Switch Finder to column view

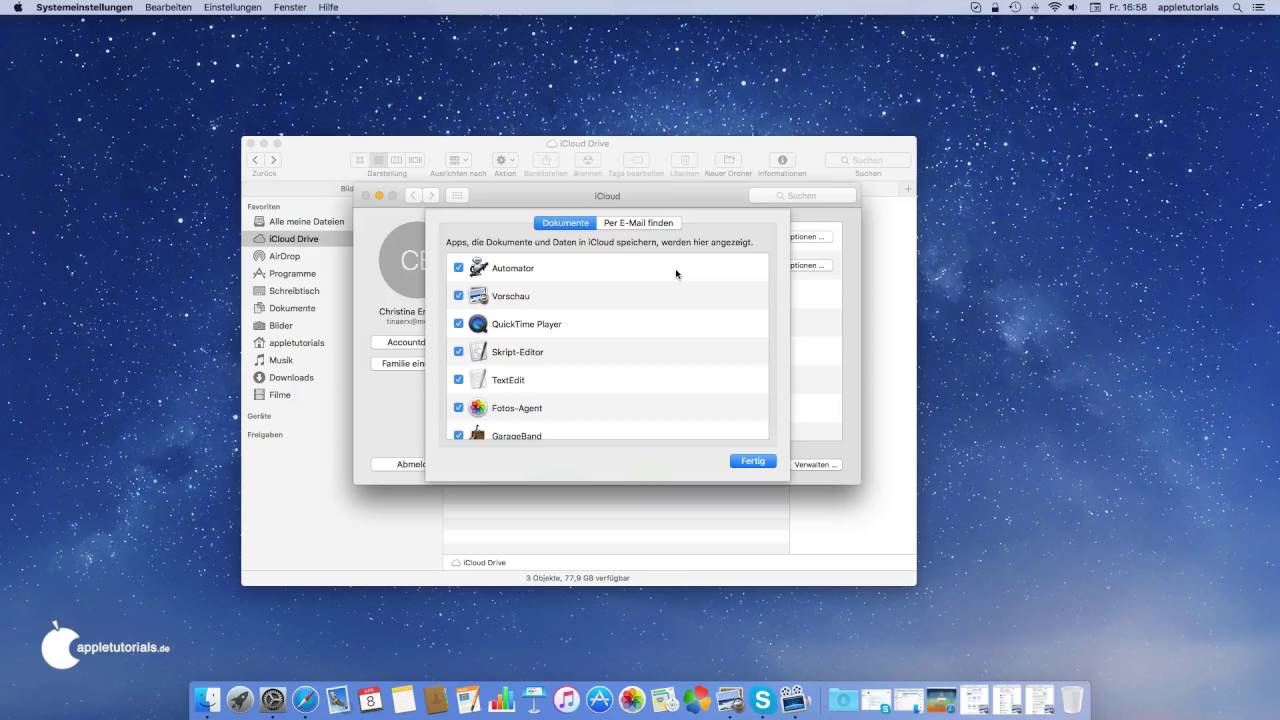click(397, 160)
